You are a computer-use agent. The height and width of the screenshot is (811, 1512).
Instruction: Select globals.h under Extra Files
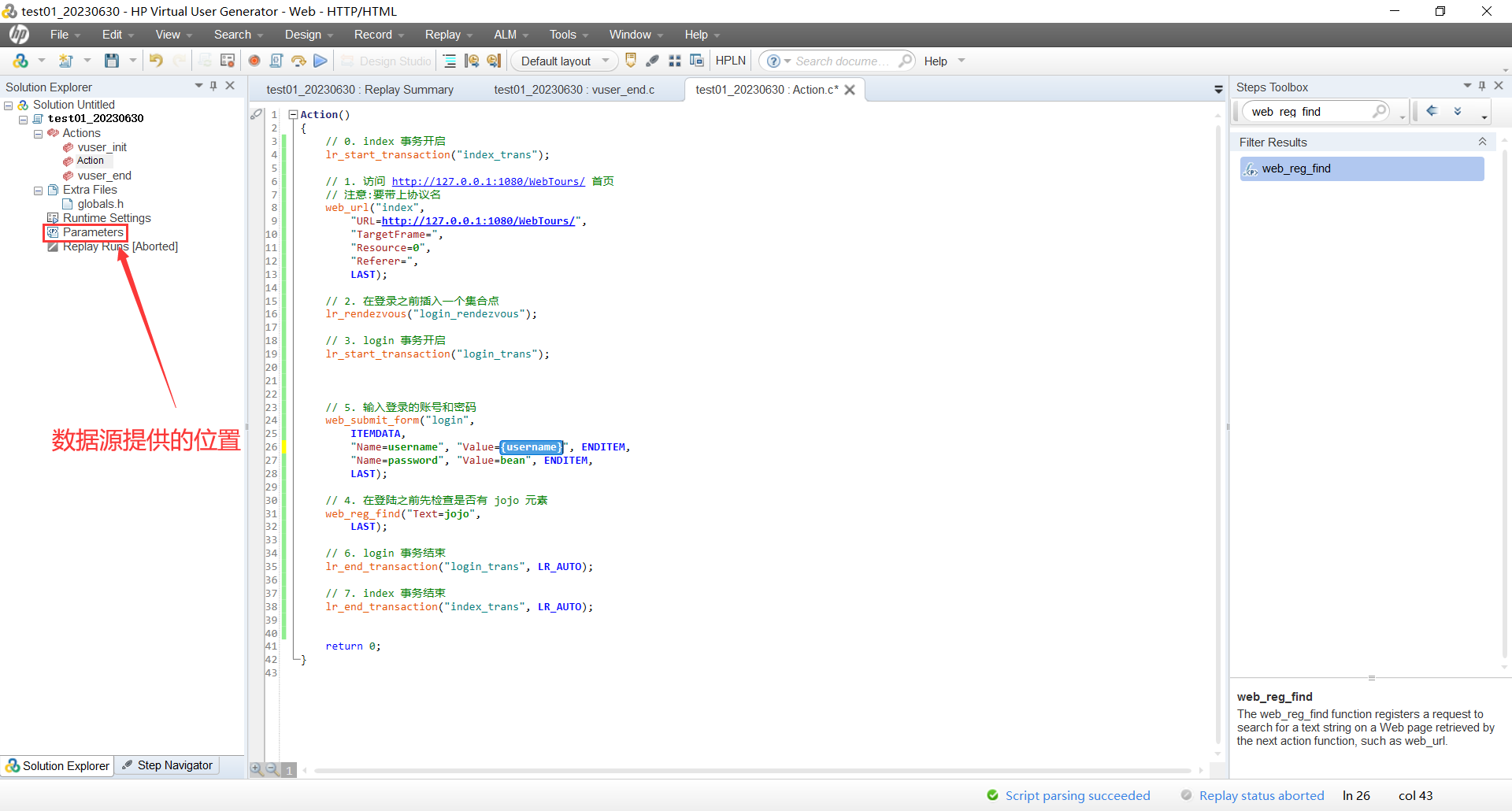[100, 204]
